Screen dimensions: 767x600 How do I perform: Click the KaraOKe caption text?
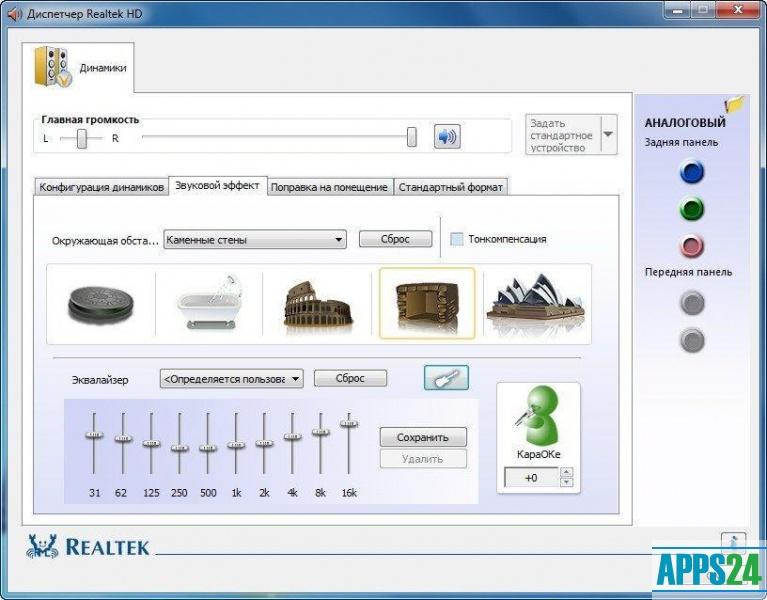[x=538, y=454]
